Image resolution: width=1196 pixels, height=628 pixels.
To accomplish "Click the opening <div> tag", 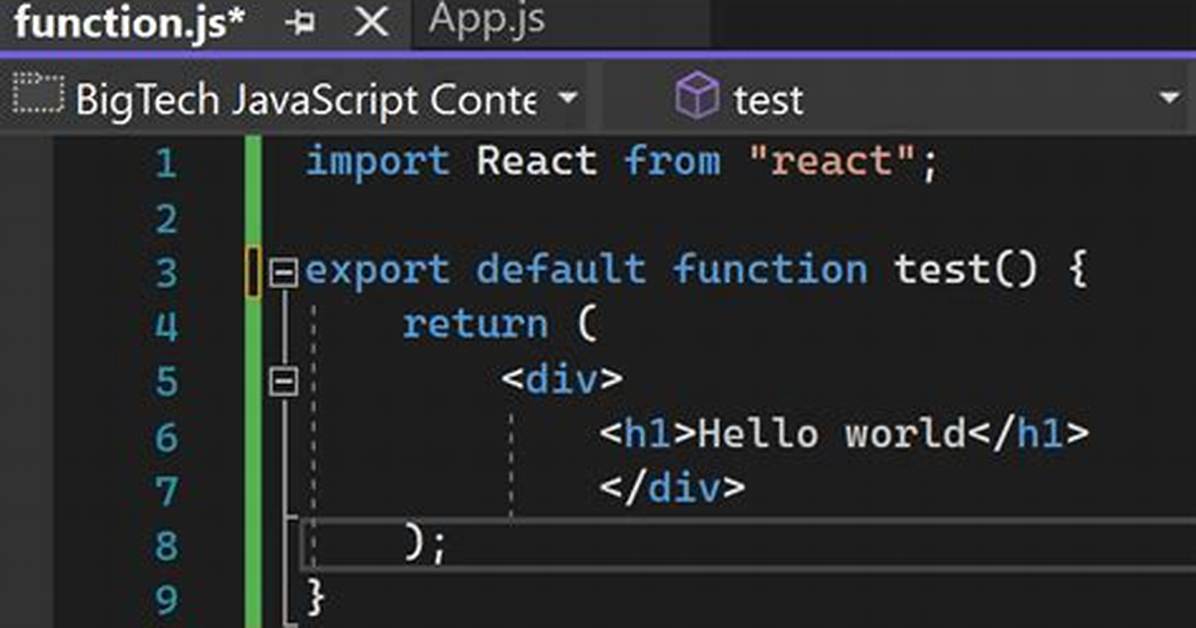I will [x=562, y=379].
